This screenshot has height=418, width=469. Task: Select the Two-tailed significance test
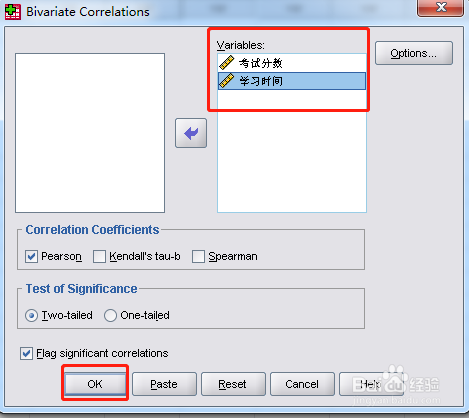pos(31,315)
